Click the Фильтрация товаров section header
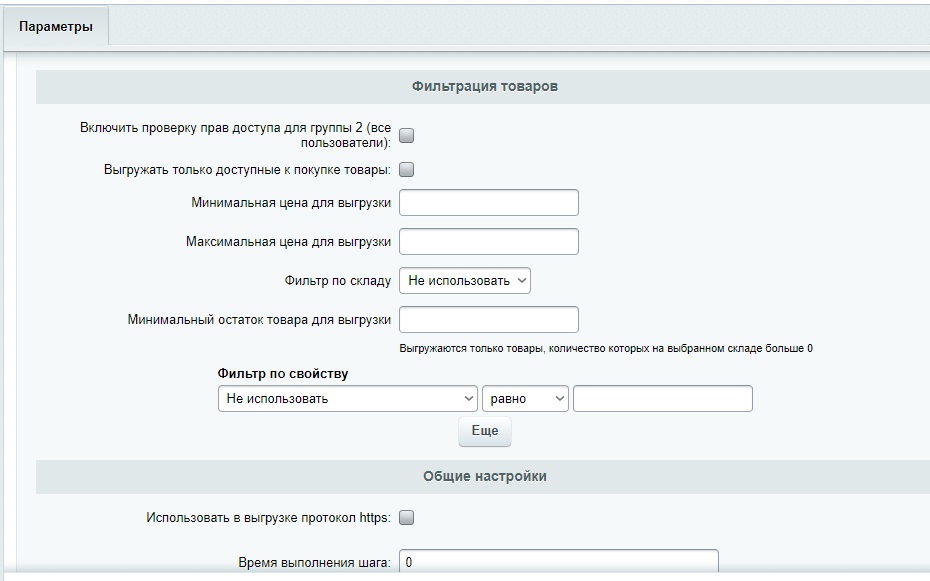 [x=484, y=87]
